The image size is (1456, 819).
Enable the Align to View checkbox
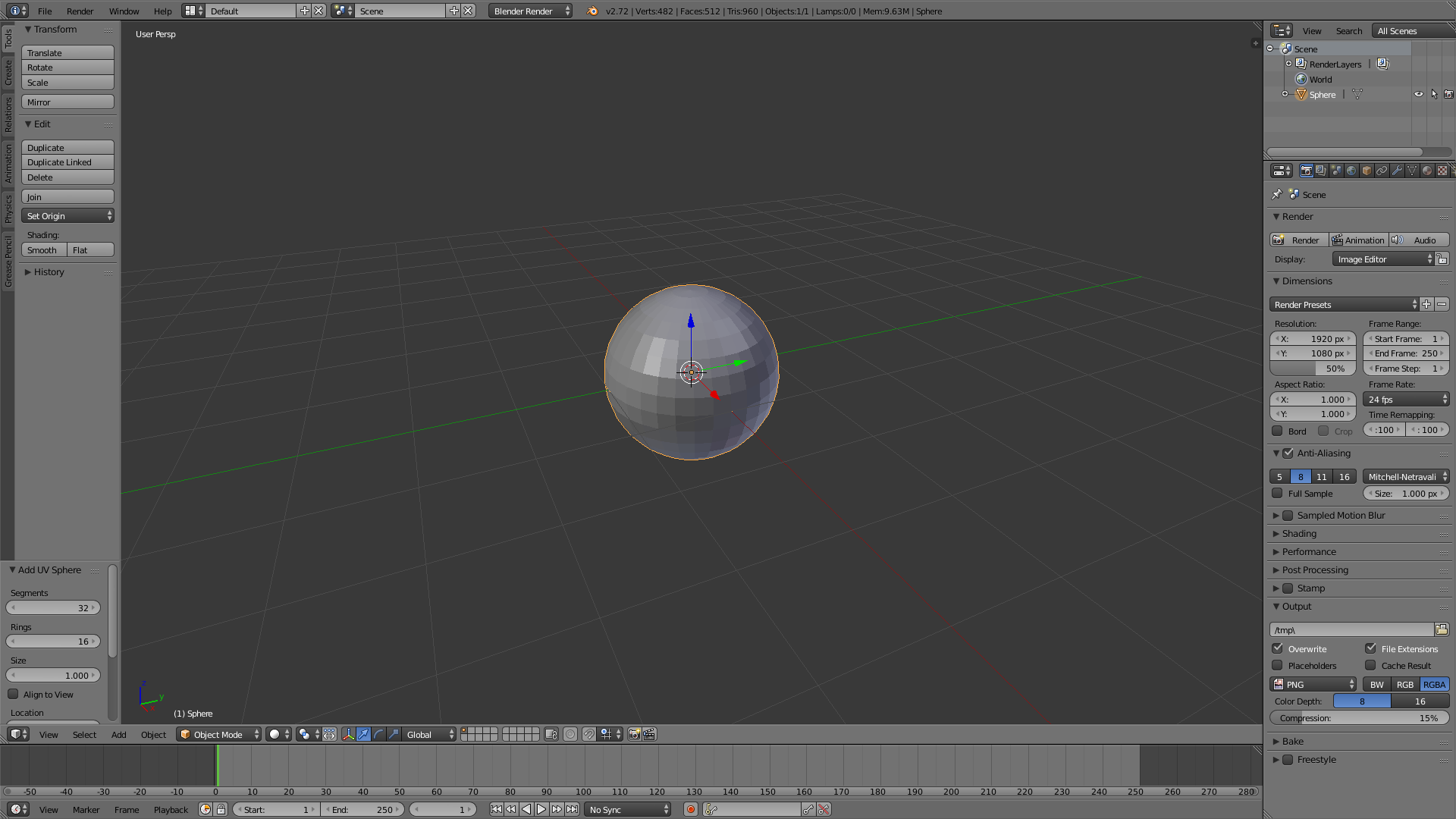[13, 694]
